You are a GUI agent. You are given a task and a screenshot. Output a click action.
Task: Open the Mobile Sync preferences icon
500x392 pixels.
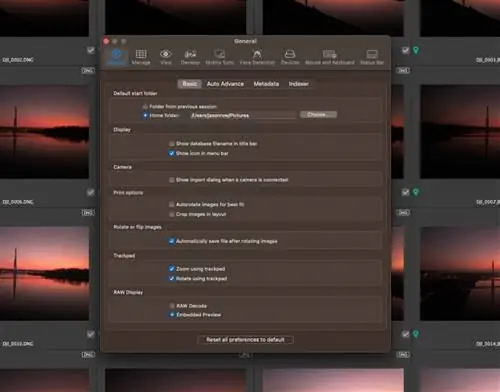click(x=219, y=57)
